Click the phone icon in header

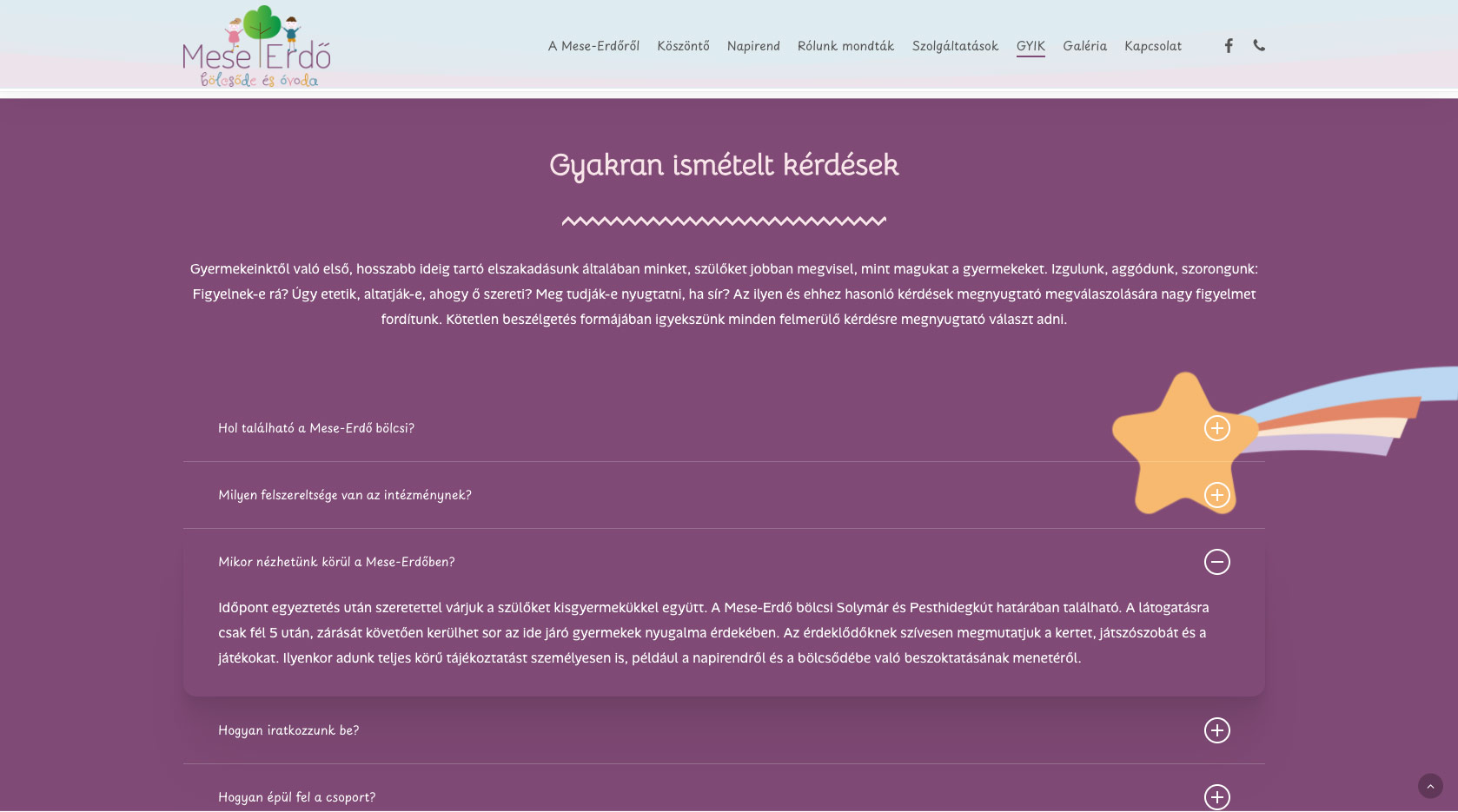point(1259,46)
